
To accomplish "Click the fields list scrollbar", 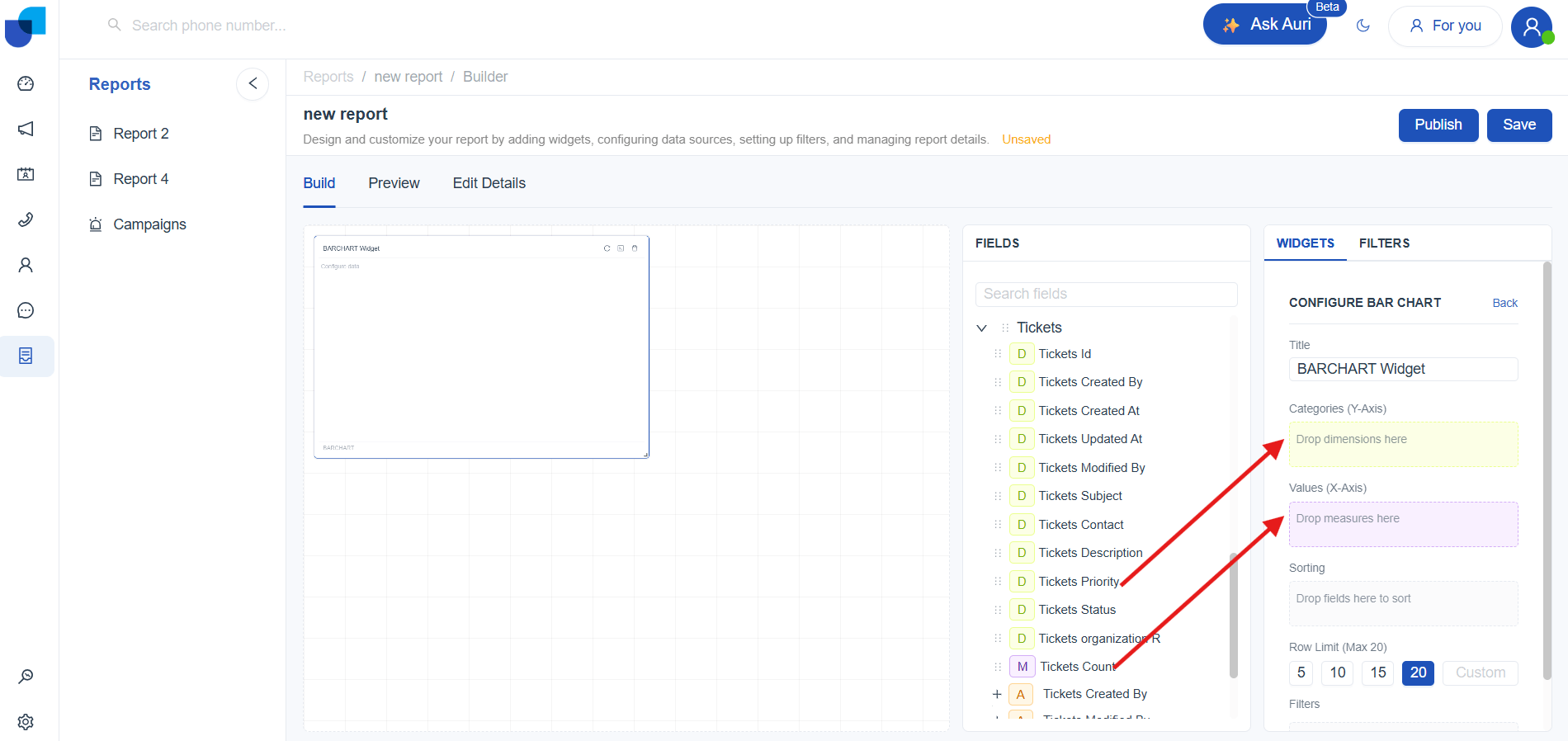I will [1234, 615].
